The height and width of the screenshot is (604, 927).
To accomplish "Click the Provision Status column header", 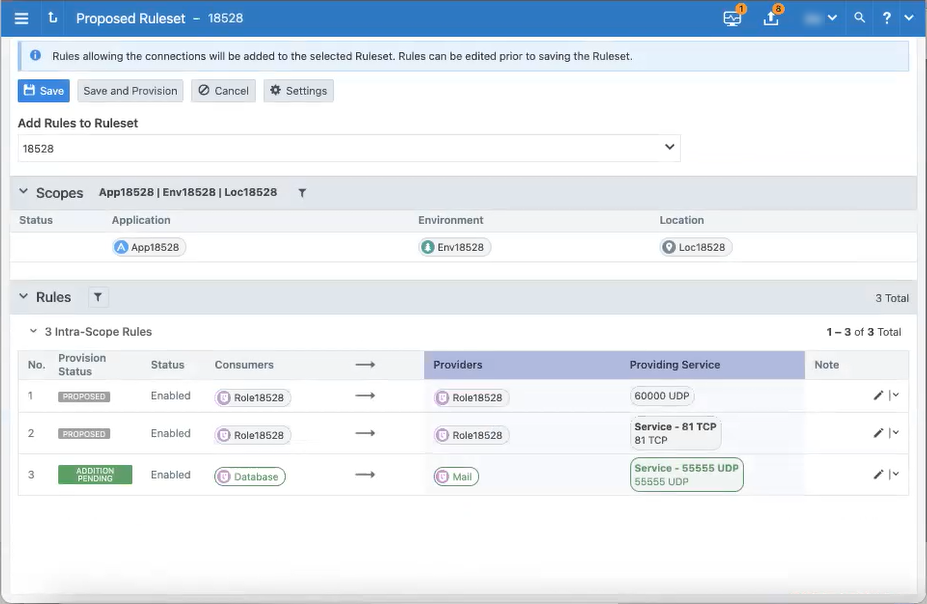I will 82,365.
